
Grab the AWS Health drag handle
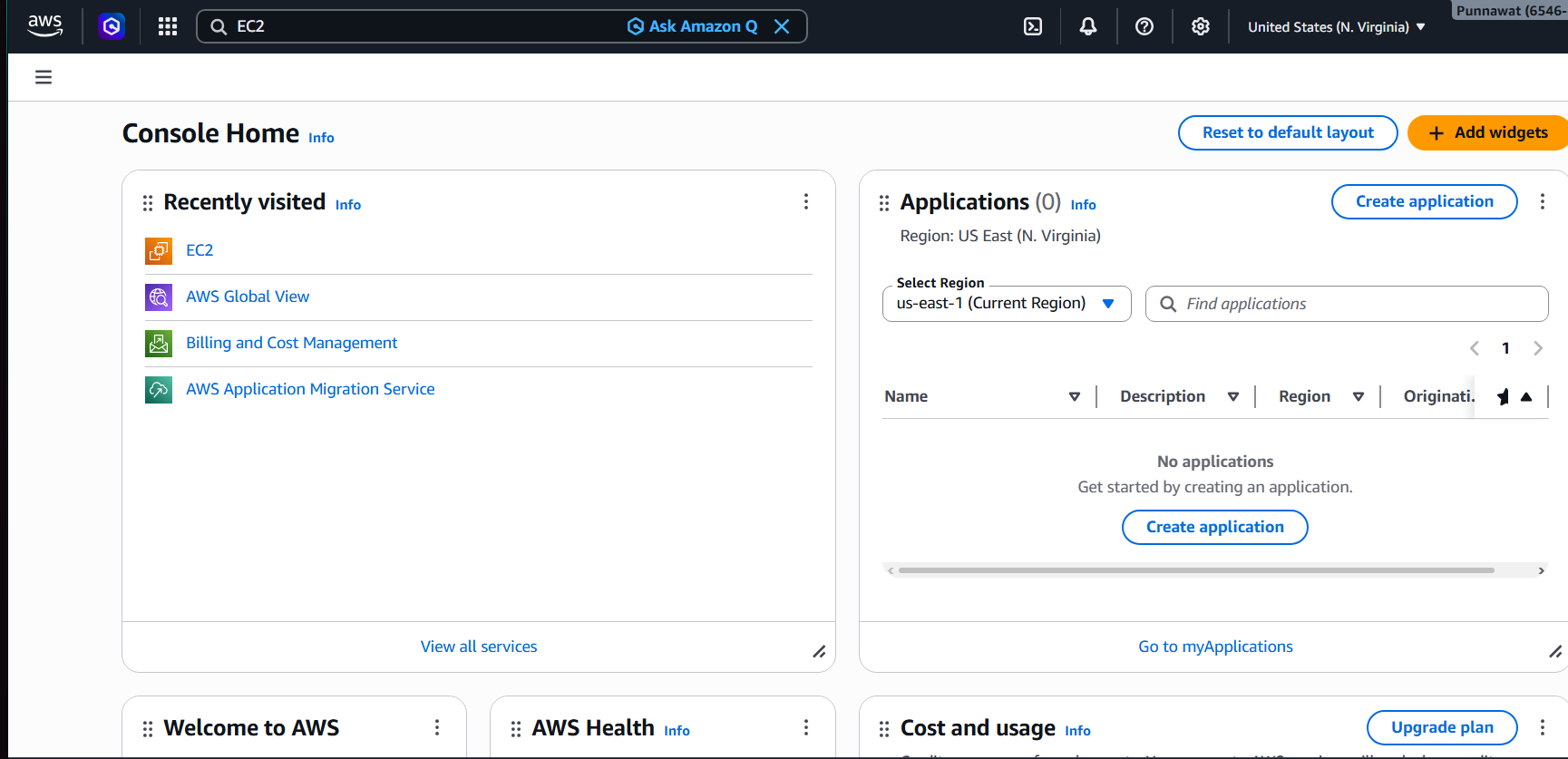pos(516,729)
